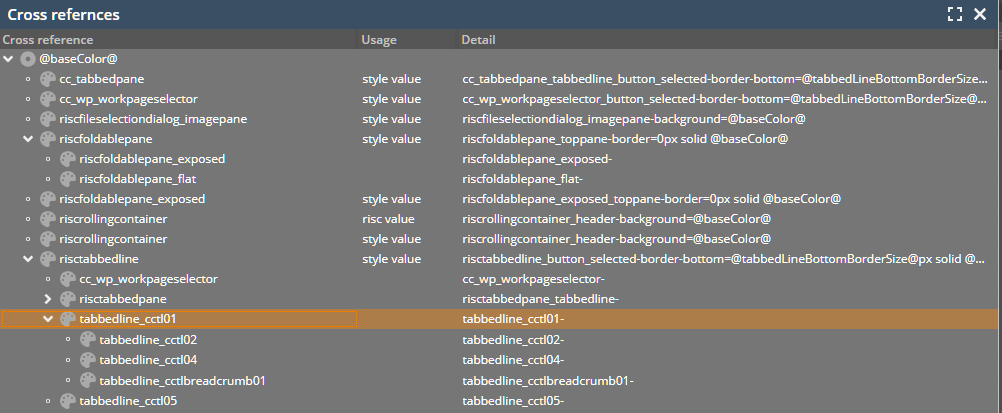Image resolution: width=1002 pixels, height=413 pixels.
Task: Click the palette icon for tabbedline_cctl02
Action: tap(88, 340)
